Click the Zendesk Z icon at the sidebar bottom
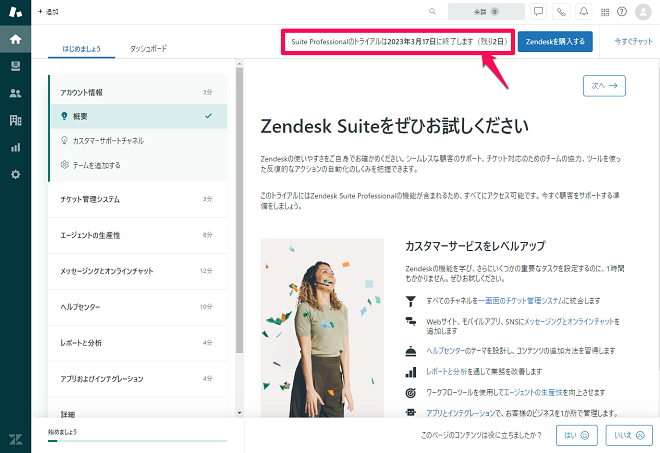660x453 pixels. pos(15,439)
